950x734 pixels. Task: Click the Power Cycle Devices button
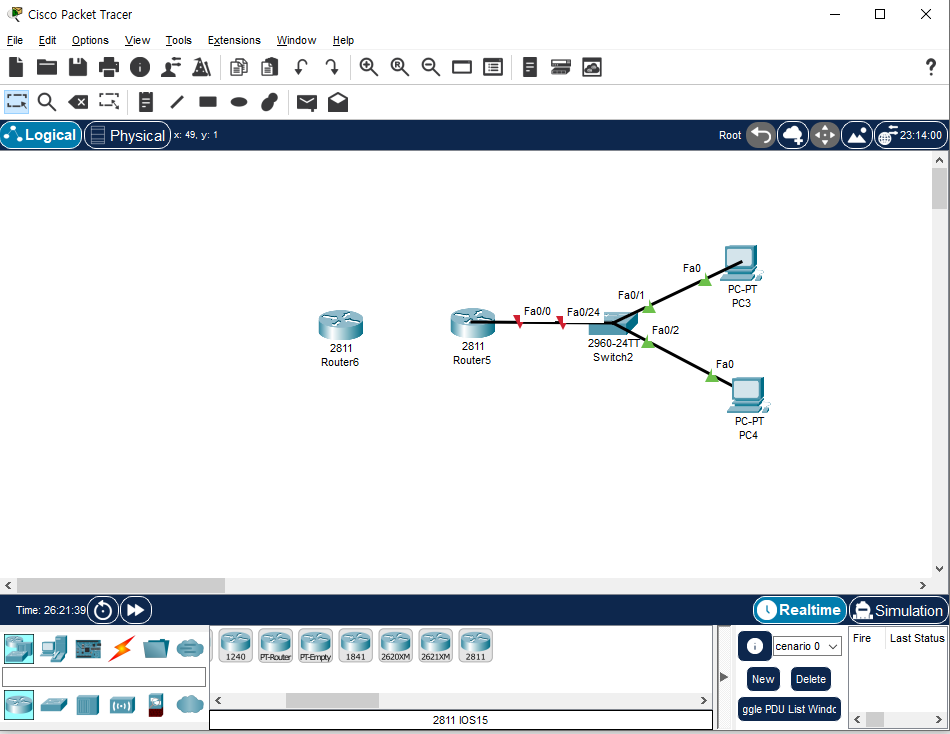click(103, 610)
